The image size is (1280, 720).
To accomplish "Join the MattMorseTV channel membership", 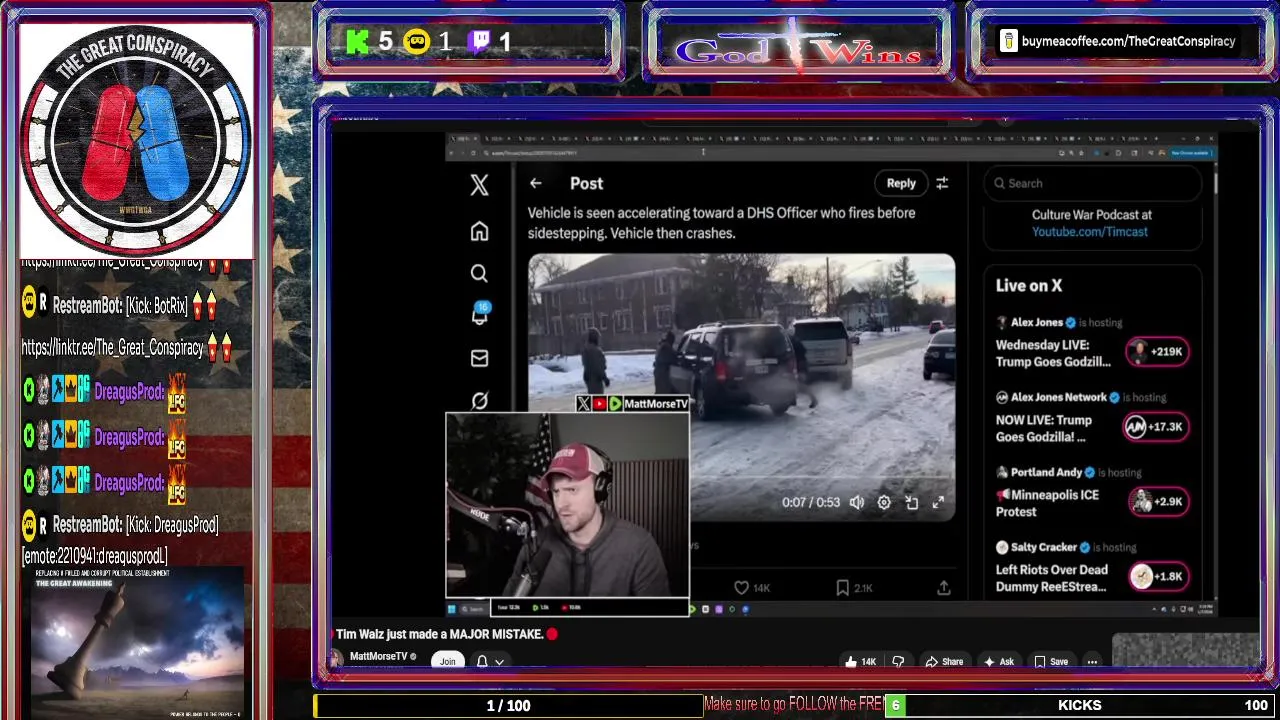I will 448,661.
